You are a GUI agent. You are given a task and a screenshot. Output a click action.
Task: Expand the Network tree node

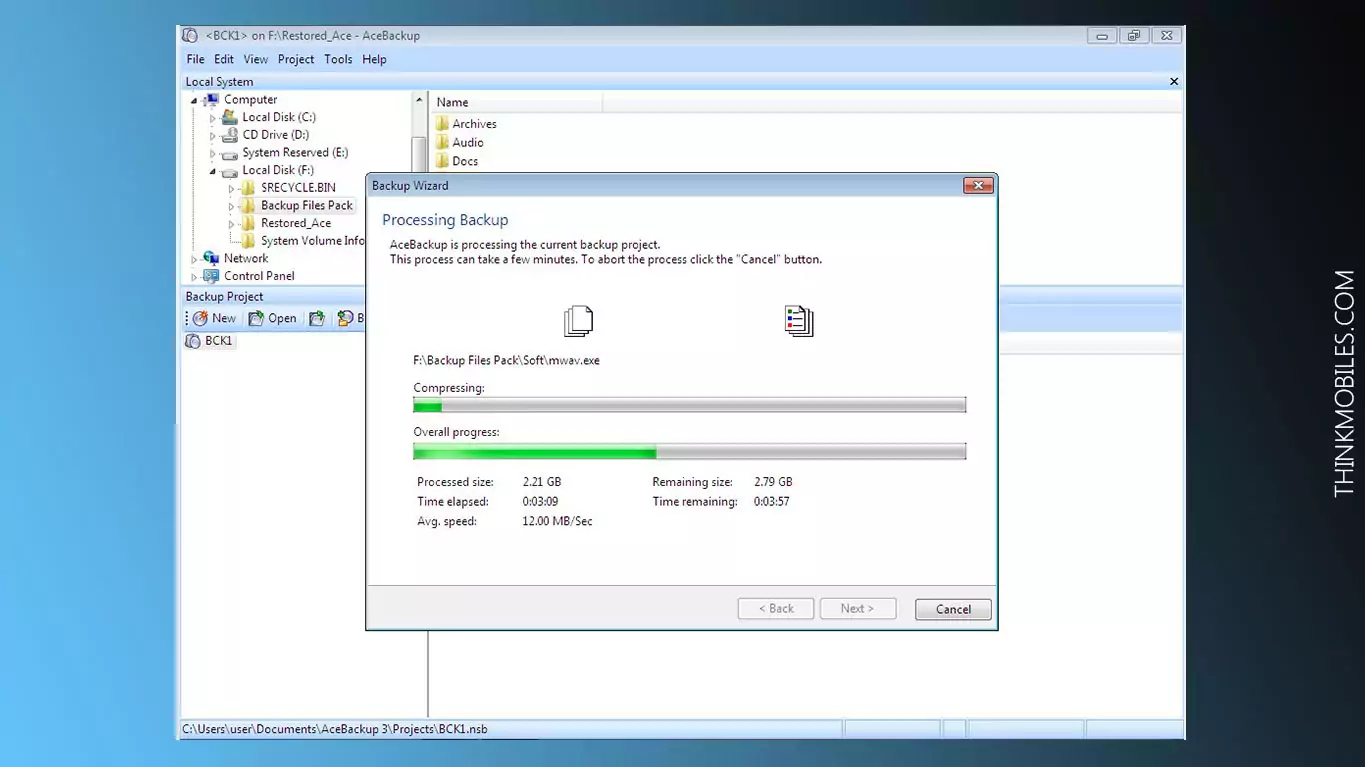click(x=195, y=259)
